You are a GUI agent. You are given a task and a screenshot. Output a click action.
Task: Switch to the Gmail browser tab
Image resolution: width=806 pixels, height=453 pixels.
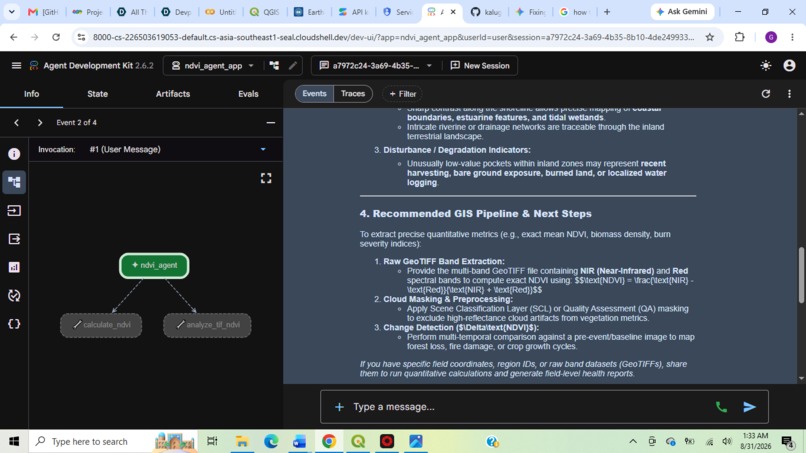[43, 11]
